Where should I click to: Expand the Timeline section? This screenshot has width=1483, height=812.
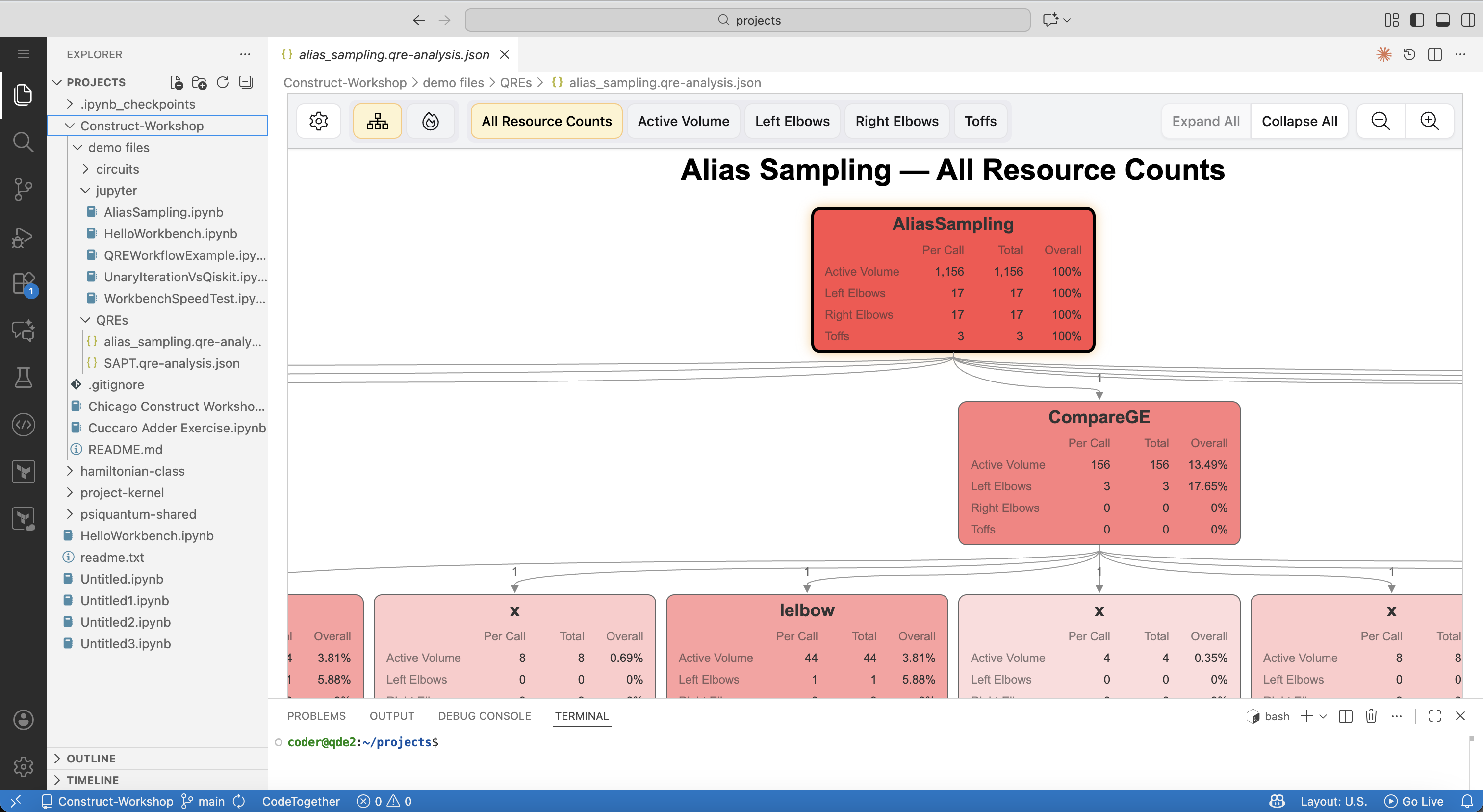[157, 780]
